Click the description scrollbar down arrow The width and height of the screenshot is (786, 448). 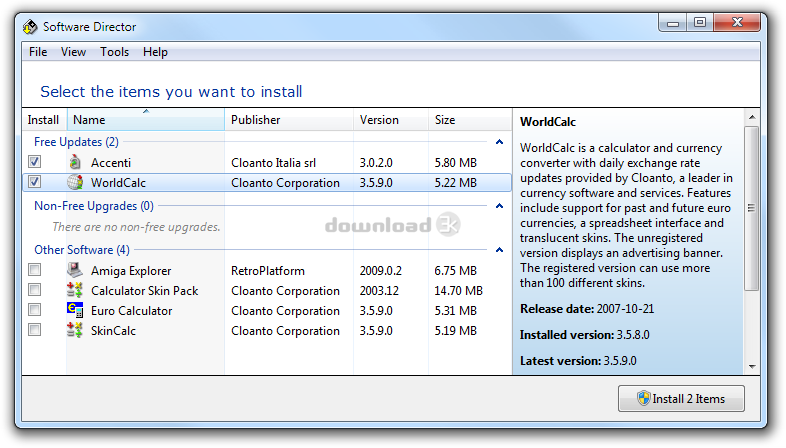pos(751,367)
